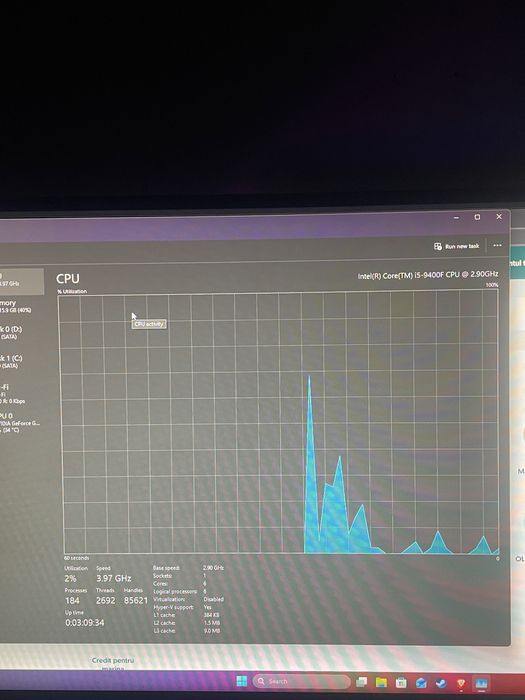
Task: Select GPU 0 NVIDIA GeForce in the sidebar
Action: [20, 422]
